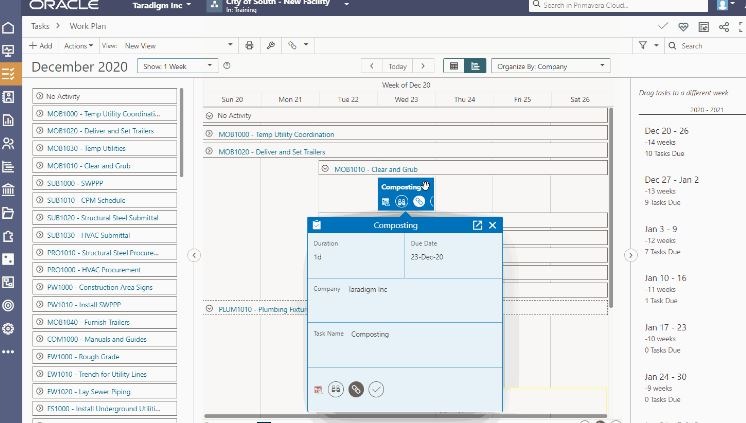
Task: Switch to calendar grid view
Action: click(x=454, y=66)
